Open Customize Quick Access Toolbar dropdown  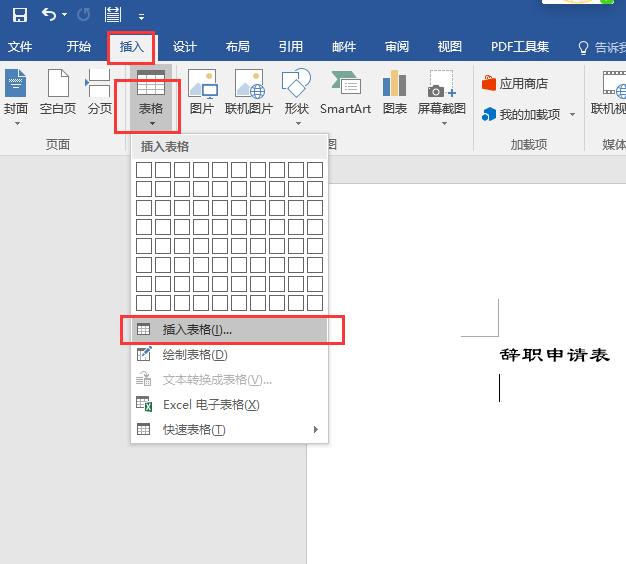[x=141, y=17]
